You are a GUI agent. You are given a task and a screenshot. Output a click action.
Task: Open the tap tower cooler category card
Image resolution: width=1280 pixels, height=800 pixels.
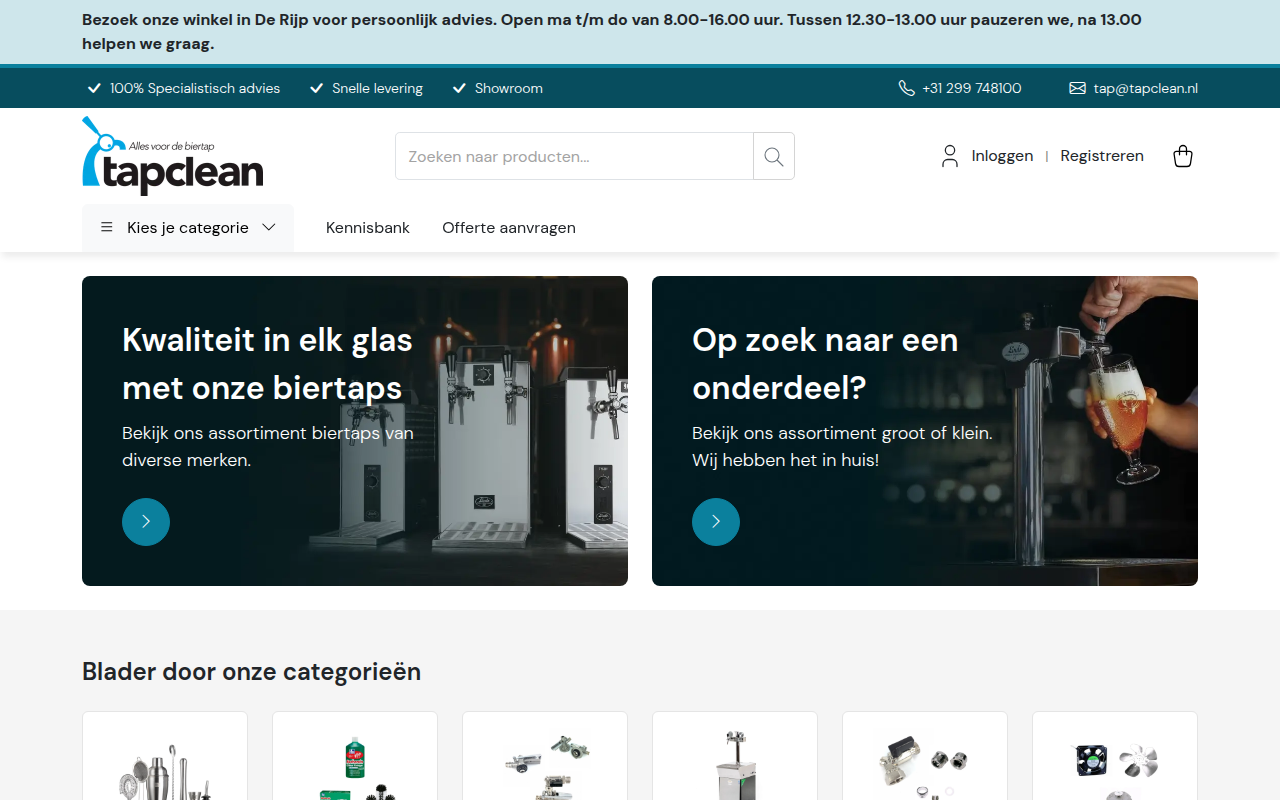[735, 756]
